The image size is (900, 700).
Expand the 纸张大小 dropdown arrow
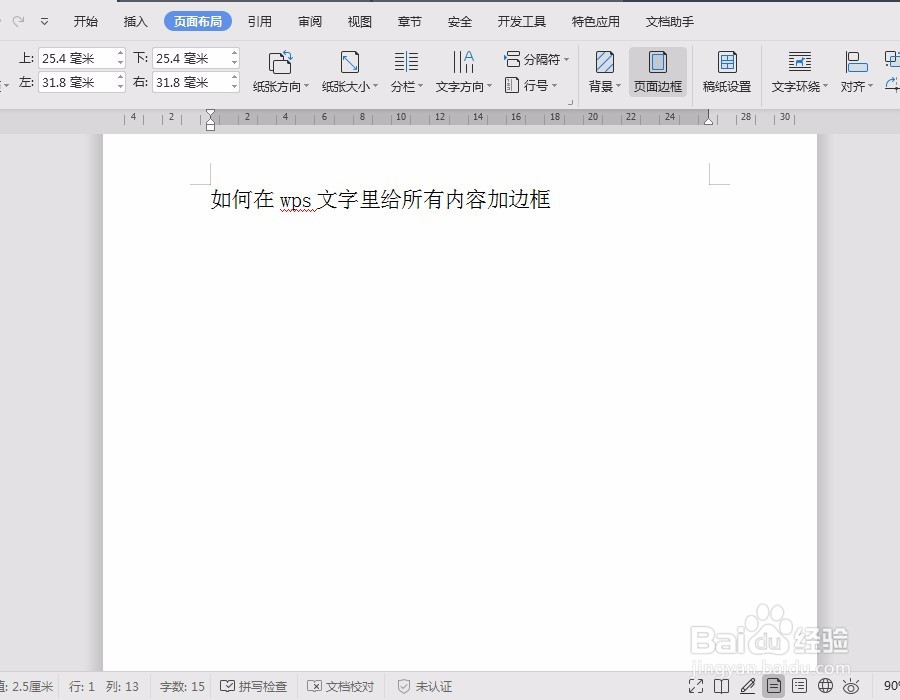point(375,87)
